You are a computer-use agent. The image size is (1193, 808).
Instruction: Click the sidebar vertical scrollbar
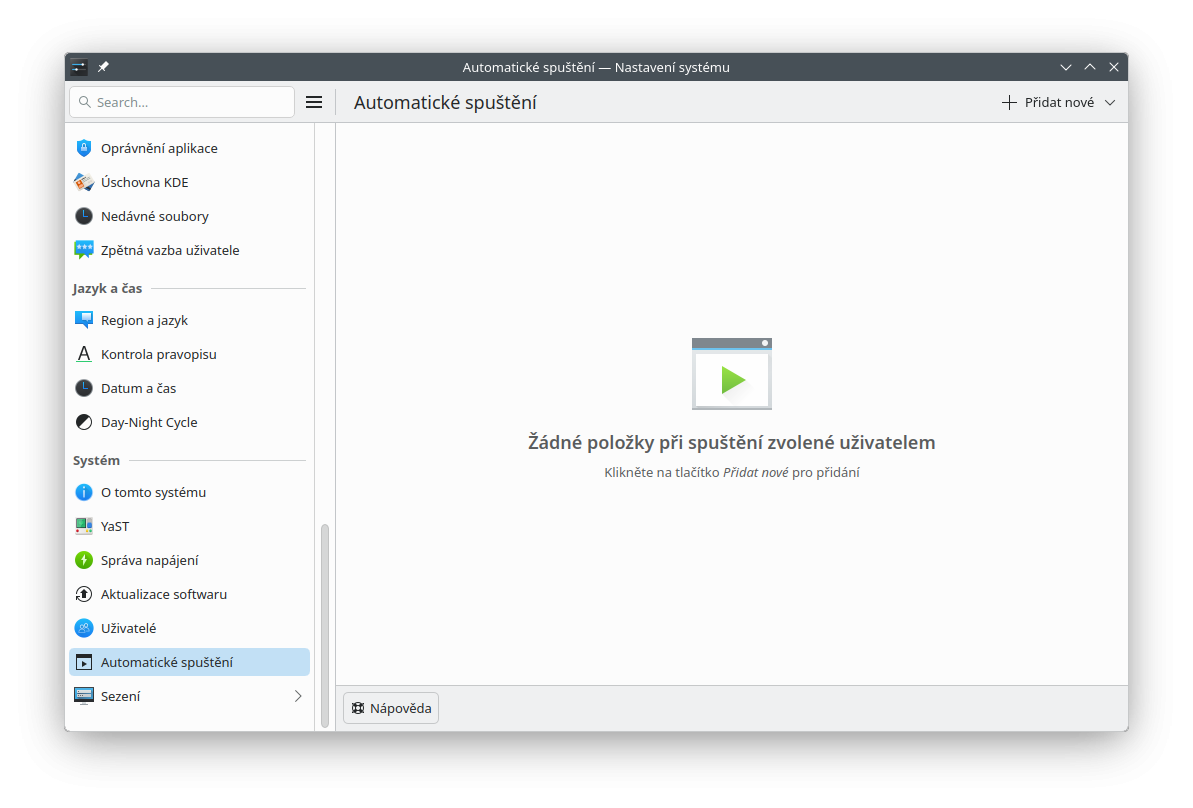[324, 625]
